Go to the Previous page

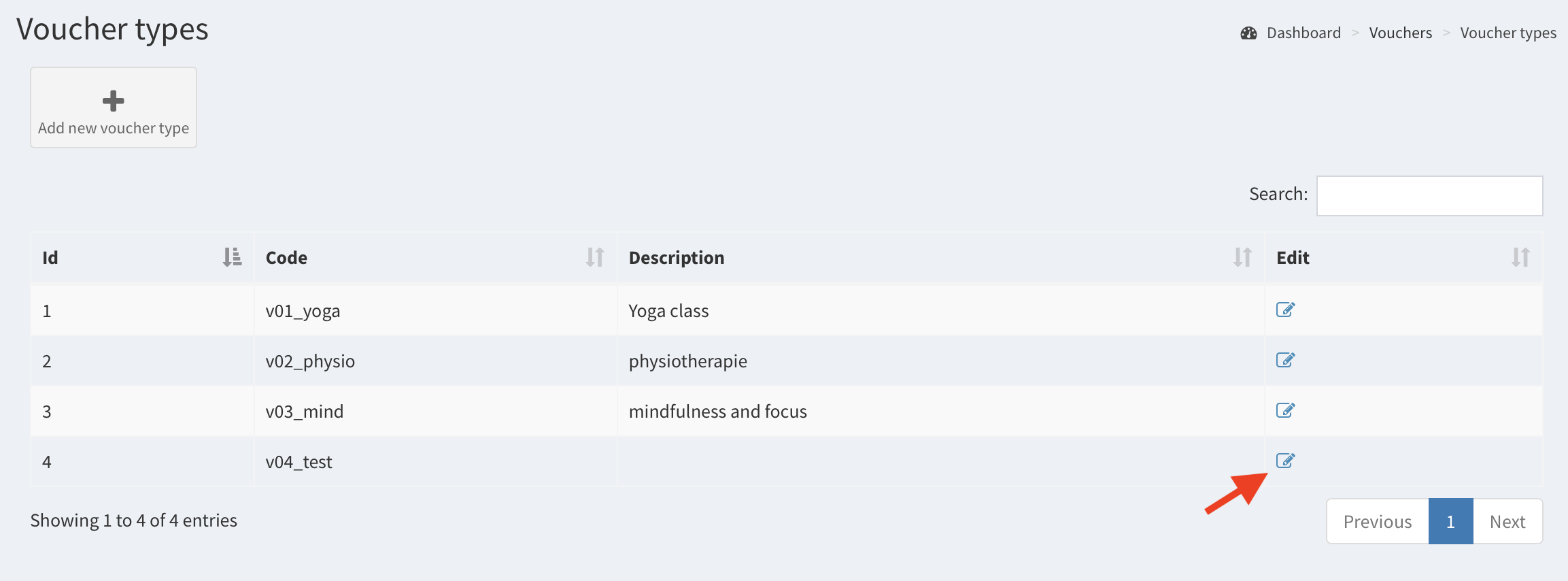1377,522
